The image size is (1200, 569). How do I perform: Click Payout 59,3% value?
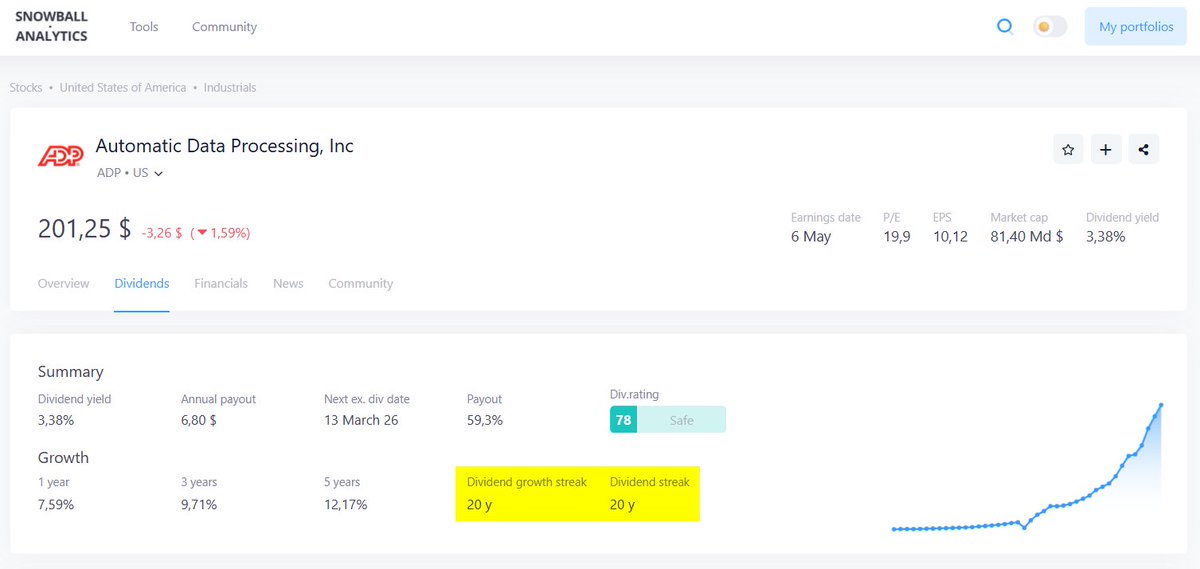(x=485, y=420)
